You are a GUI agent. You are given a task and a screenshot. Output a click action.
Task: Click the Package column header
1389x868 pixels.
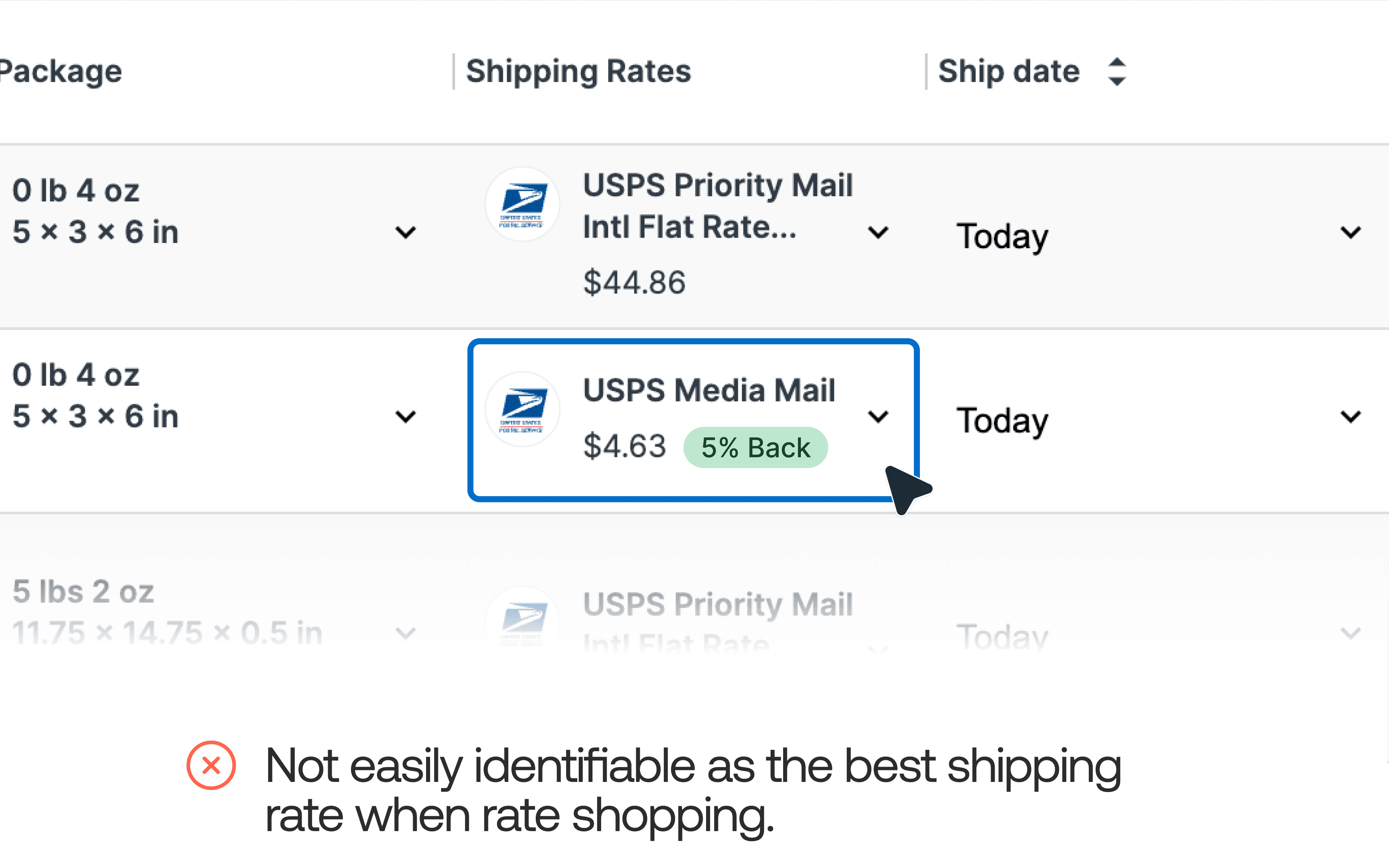coord(60,72)
